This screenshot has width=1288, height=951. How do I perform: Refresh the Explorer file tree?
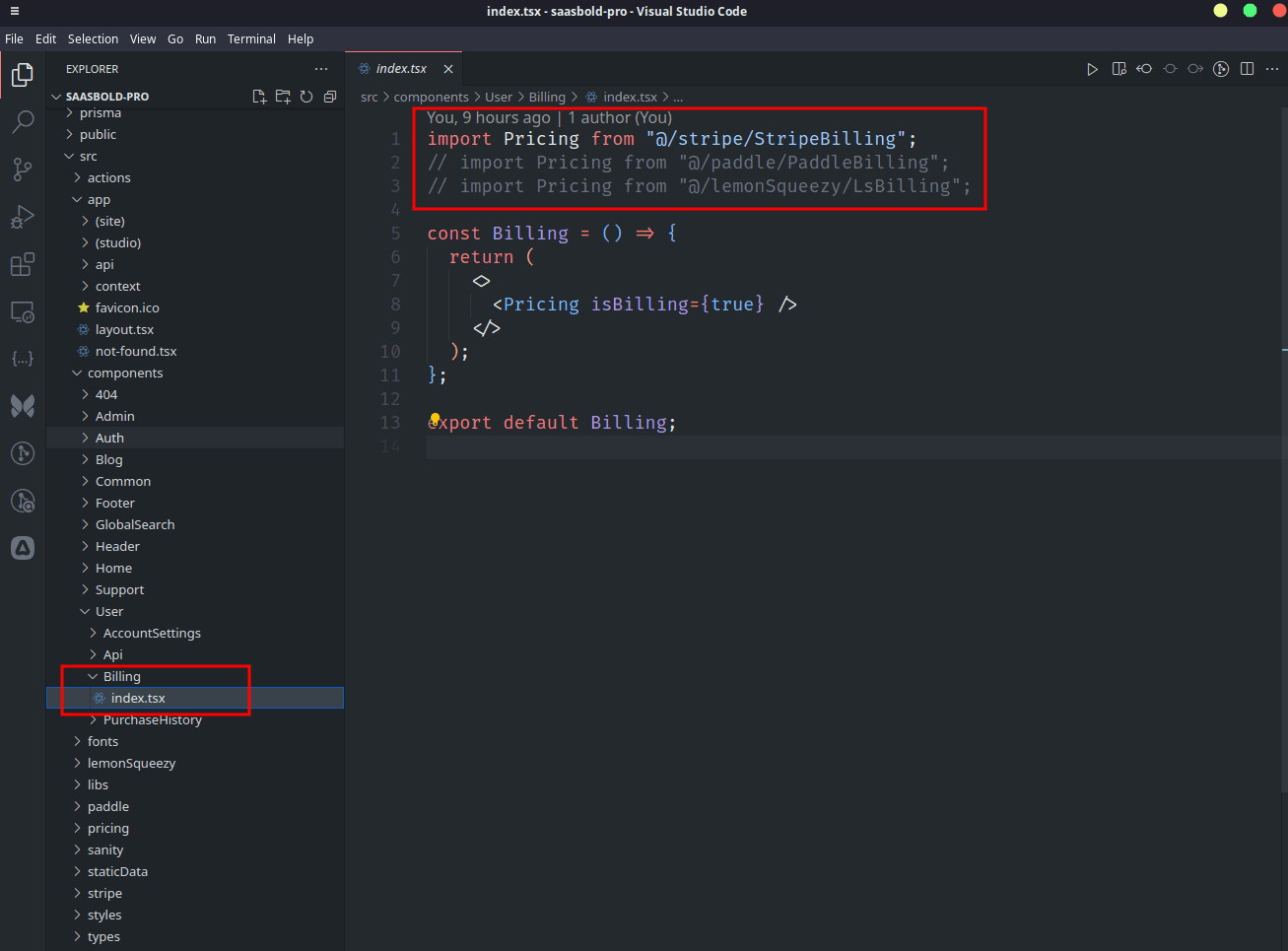pos(306,97)
